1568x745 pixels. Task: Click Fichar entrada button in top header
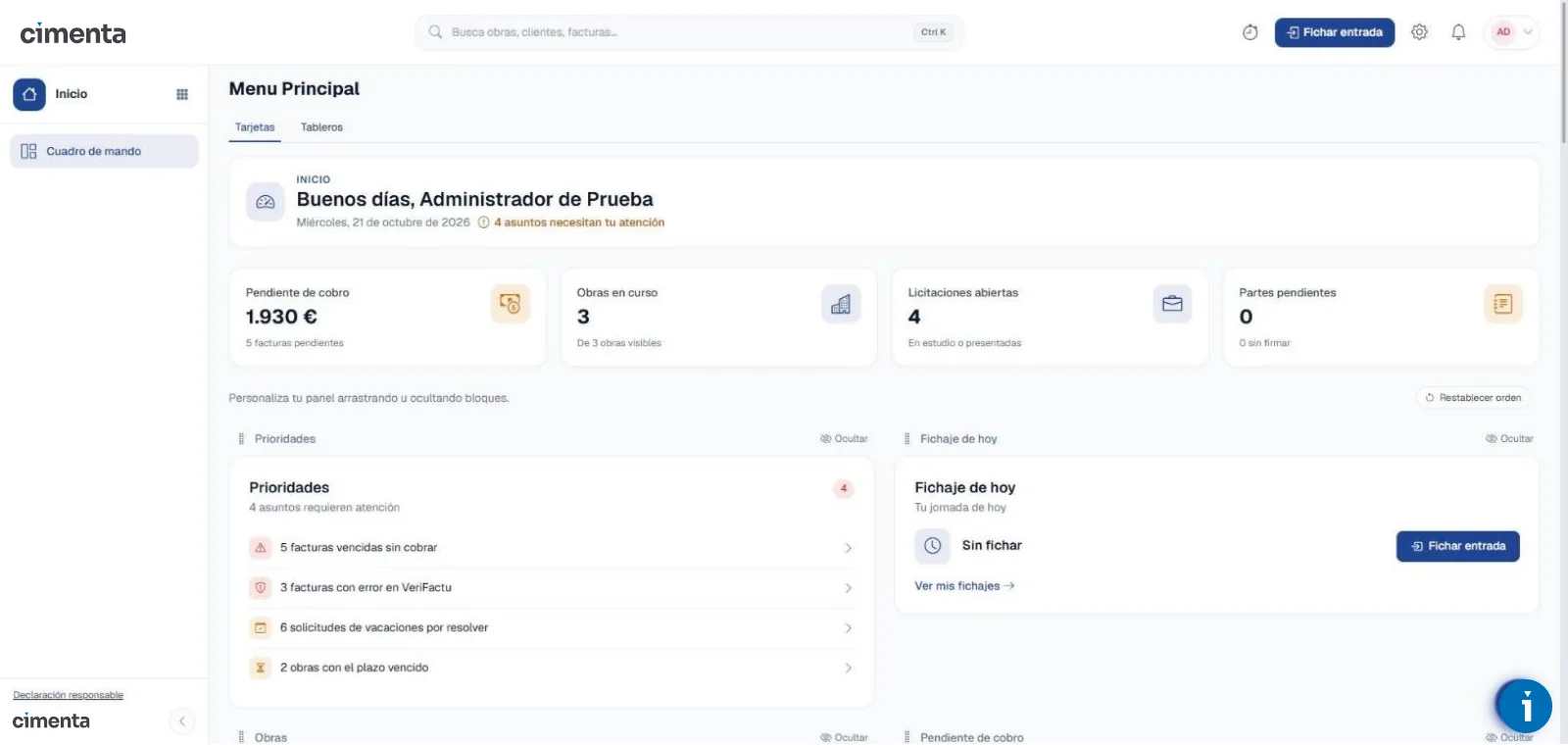(x=1334, y=32)
